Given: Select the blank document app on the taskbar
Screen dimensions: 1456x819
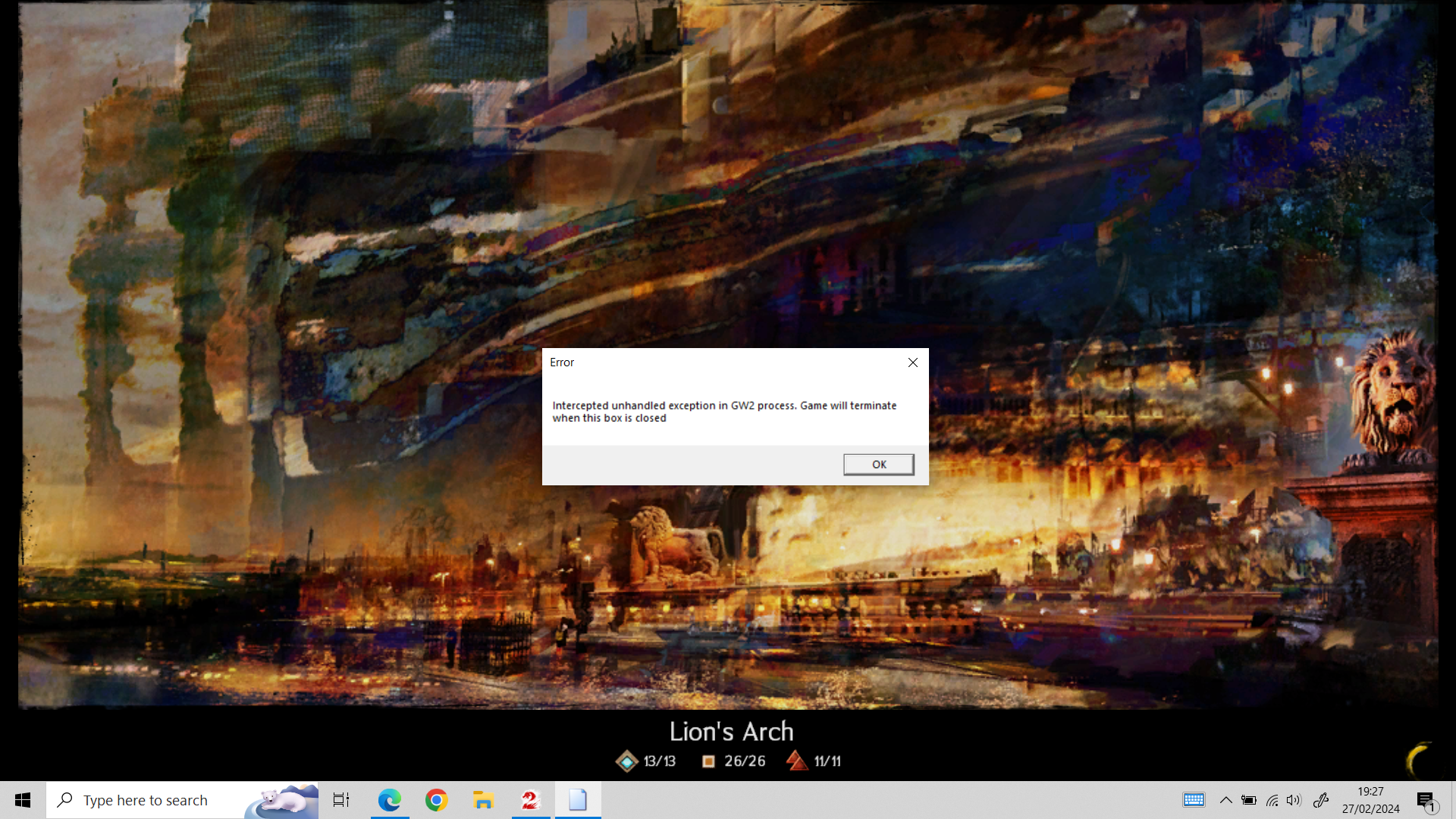Looking at the screenshot, I should click(578, 800).
